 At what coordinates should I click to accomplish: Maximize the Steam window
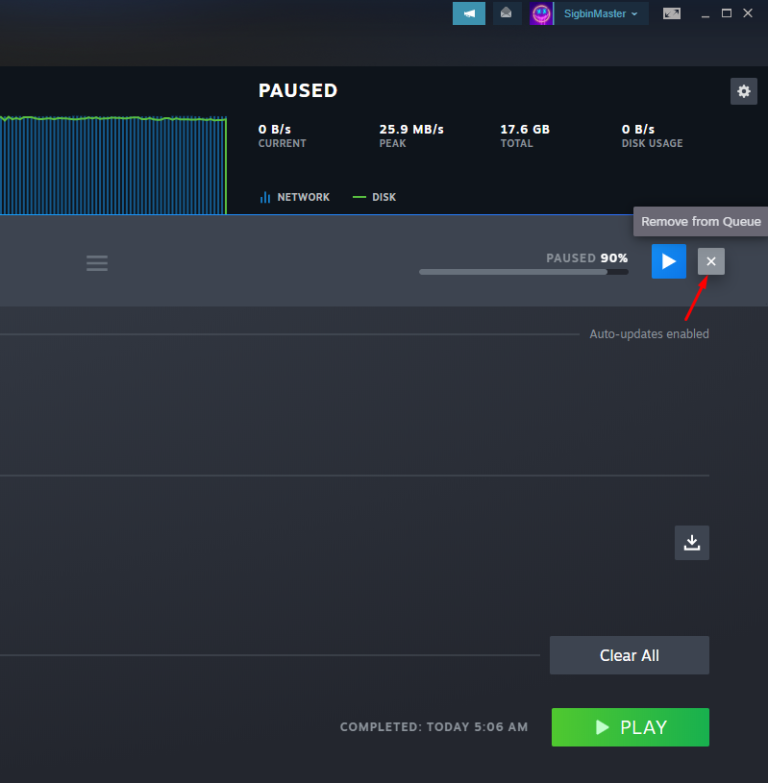(727, 13)
